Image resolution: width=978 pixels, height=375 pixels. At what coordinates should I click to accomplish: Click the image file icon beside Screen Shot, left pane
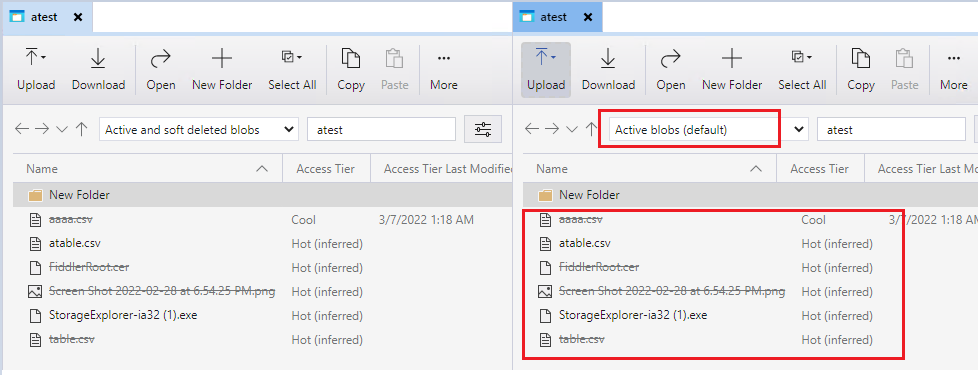pyautogui.click(x=35, y=291)
